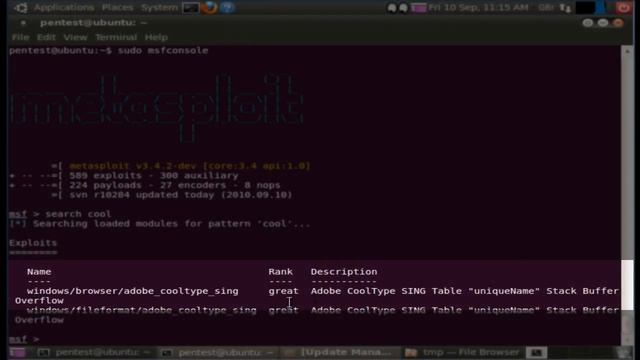Click the 'great' rank of the browser exploit
This screenshot has height=360, width=640.
point(283,291)
